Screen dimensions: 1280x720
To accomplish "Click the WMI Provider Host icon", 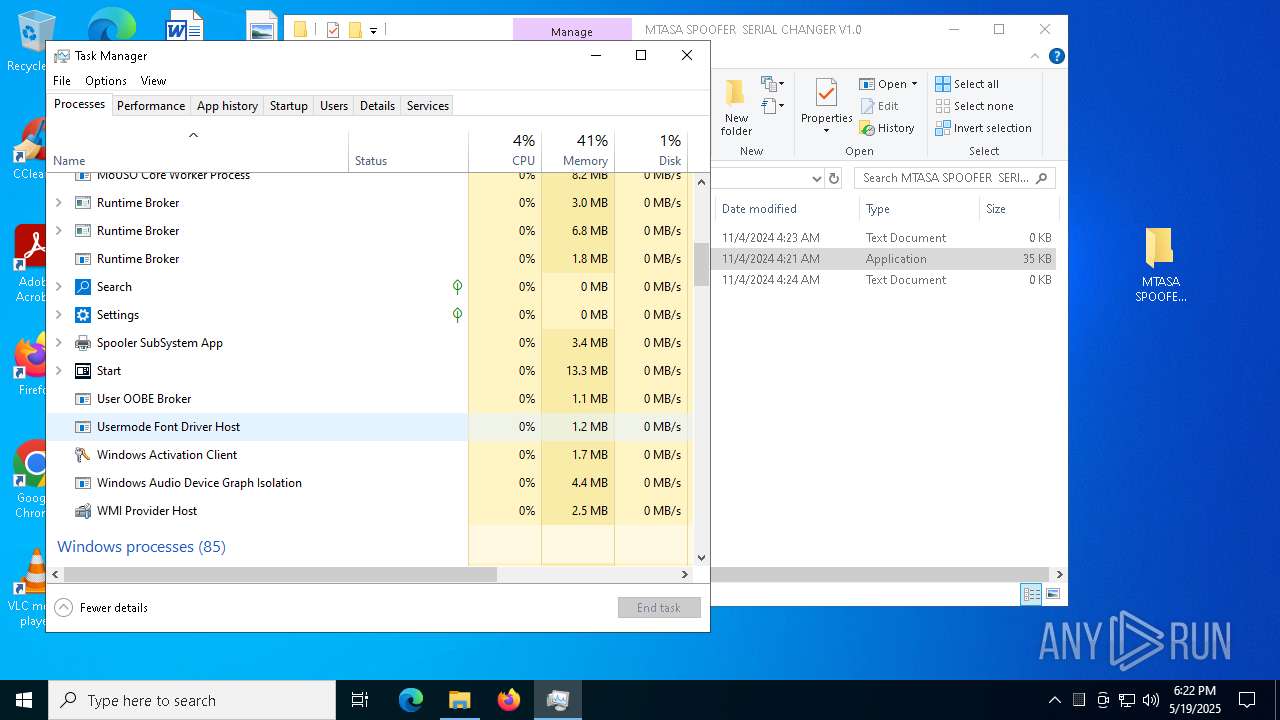I will [x=83, y=511].
